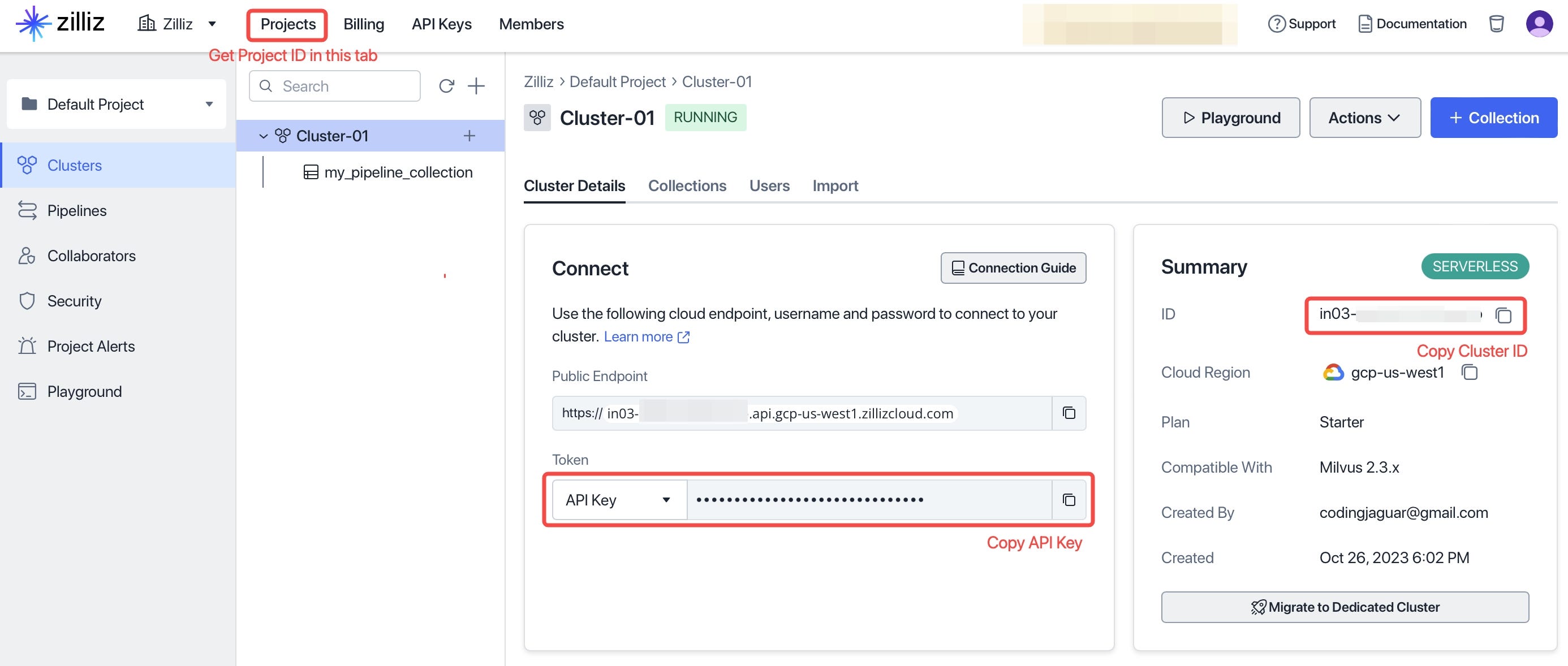This screenshot has height=666, width=1568.
Task: Click the plus icon beside refresh
Action: (x=476, y=87)
